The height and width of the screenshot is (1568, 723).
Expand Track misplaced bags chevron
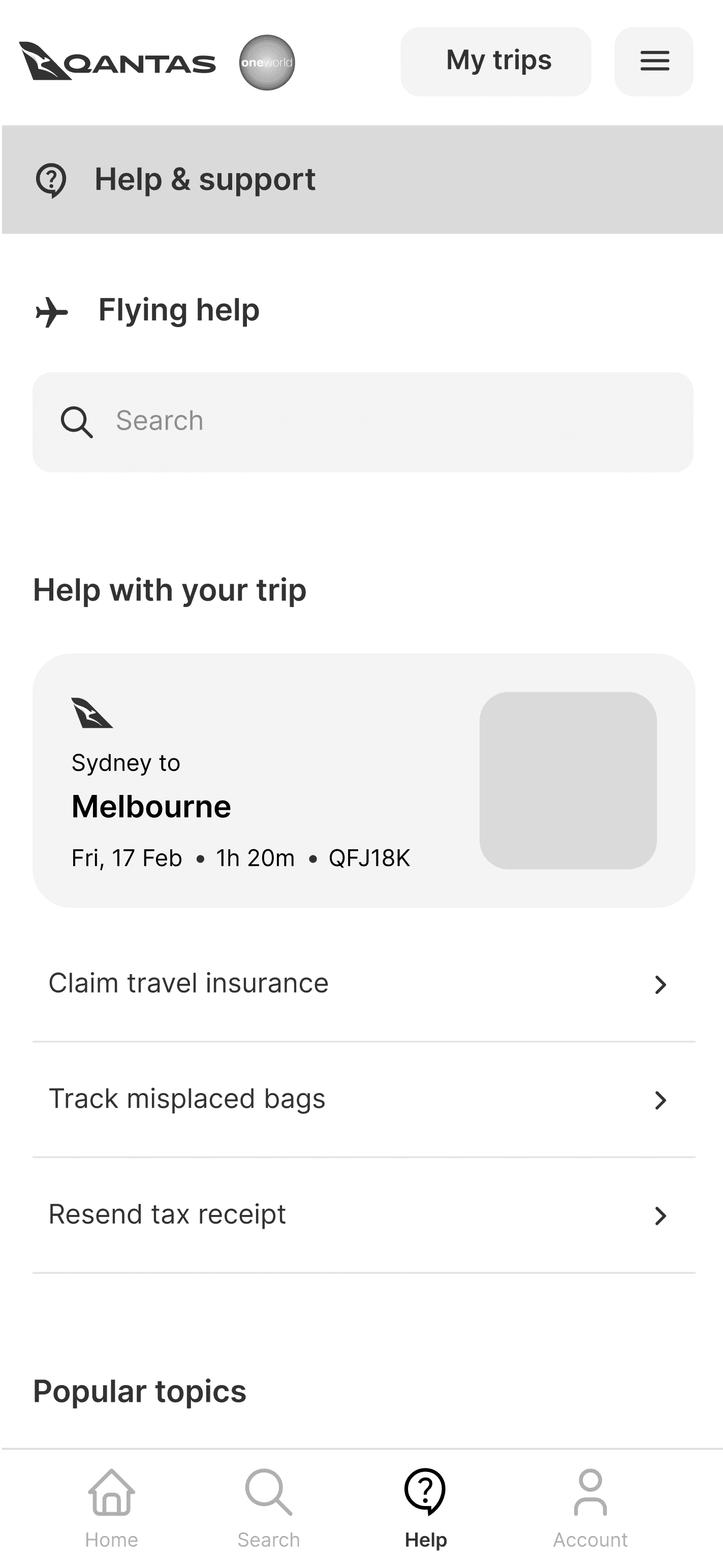point(661,1100)
